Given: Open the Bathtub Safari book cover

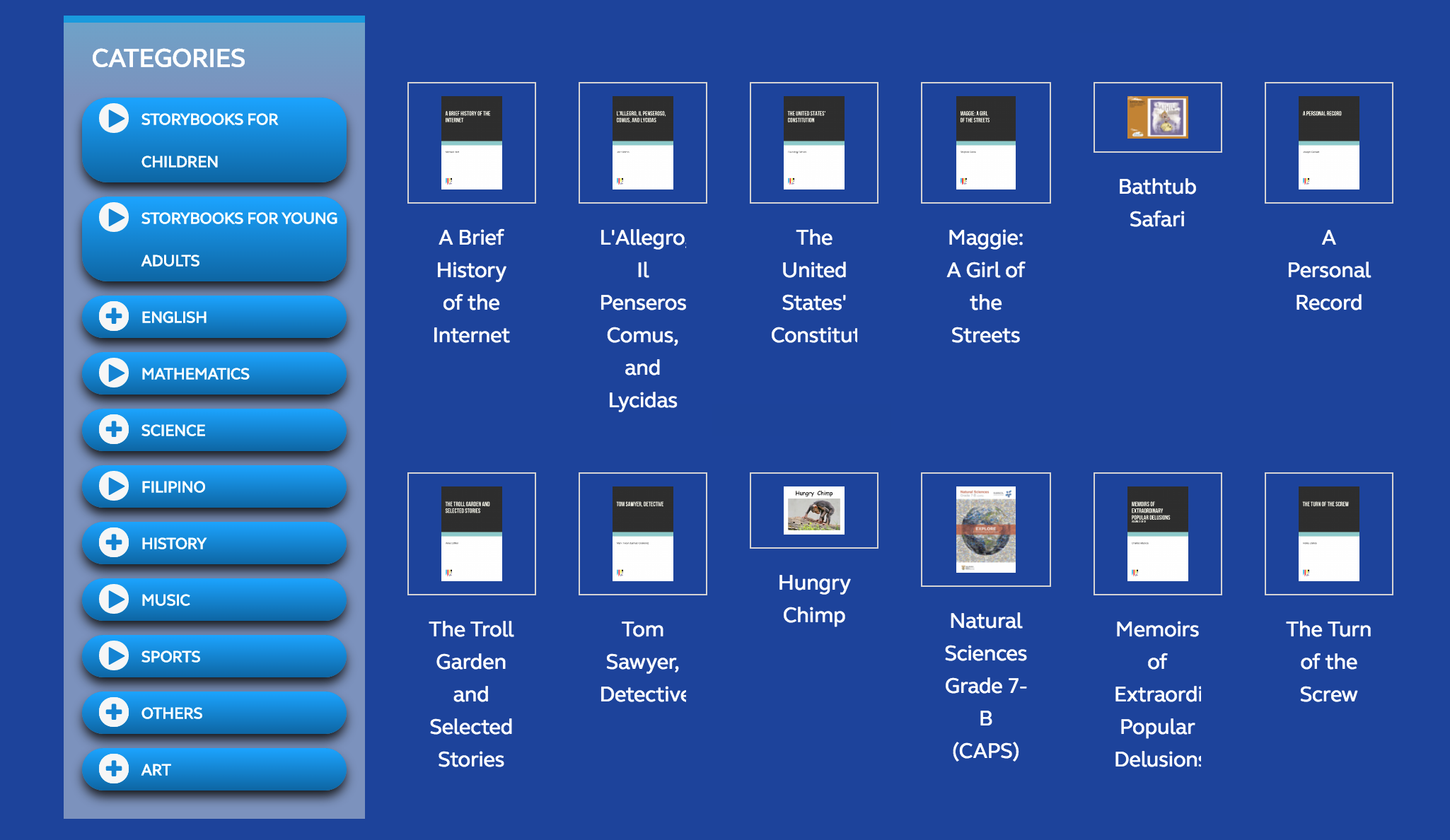Looking at the screenshot, I should click(1157, 117).
